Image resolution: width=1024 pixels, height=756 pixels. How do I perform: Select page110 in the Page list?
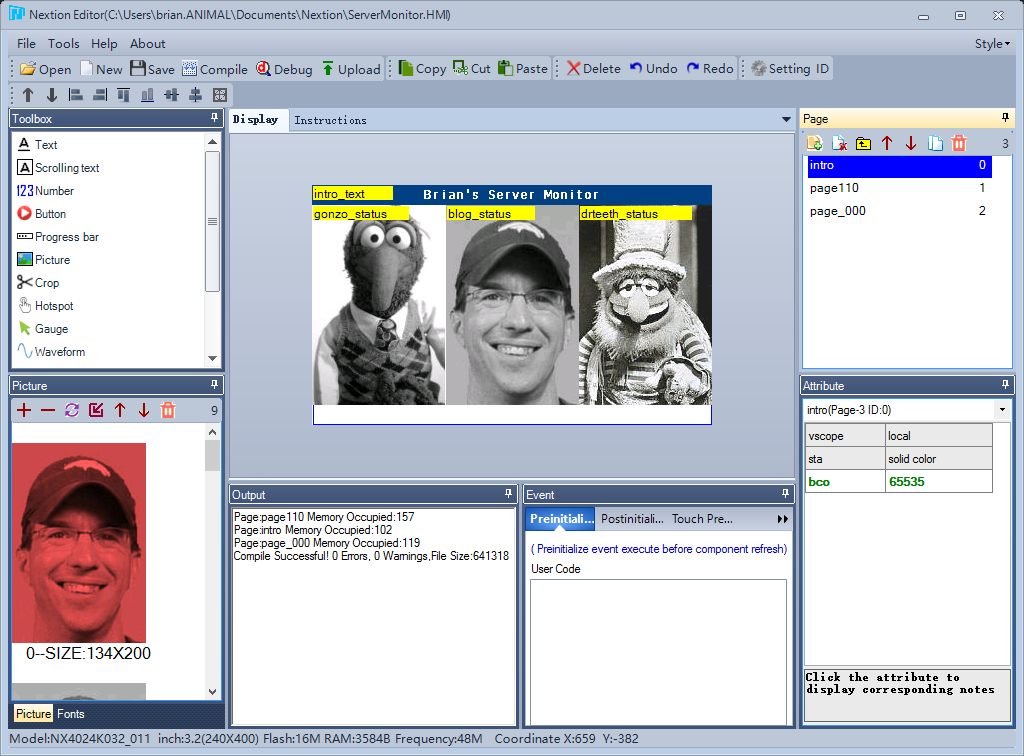tap(899, 188)
